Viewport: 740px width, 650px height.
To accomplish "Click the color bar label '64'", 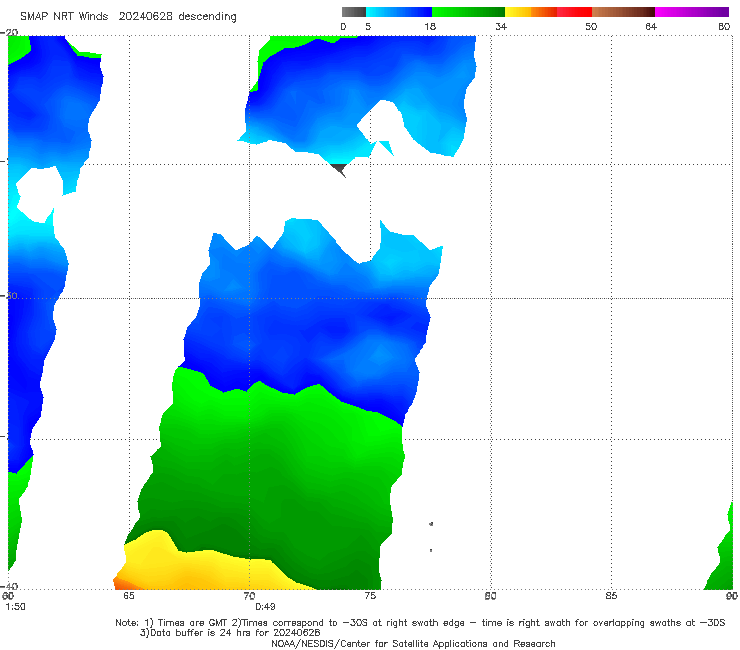I will [x=651, y=26].
